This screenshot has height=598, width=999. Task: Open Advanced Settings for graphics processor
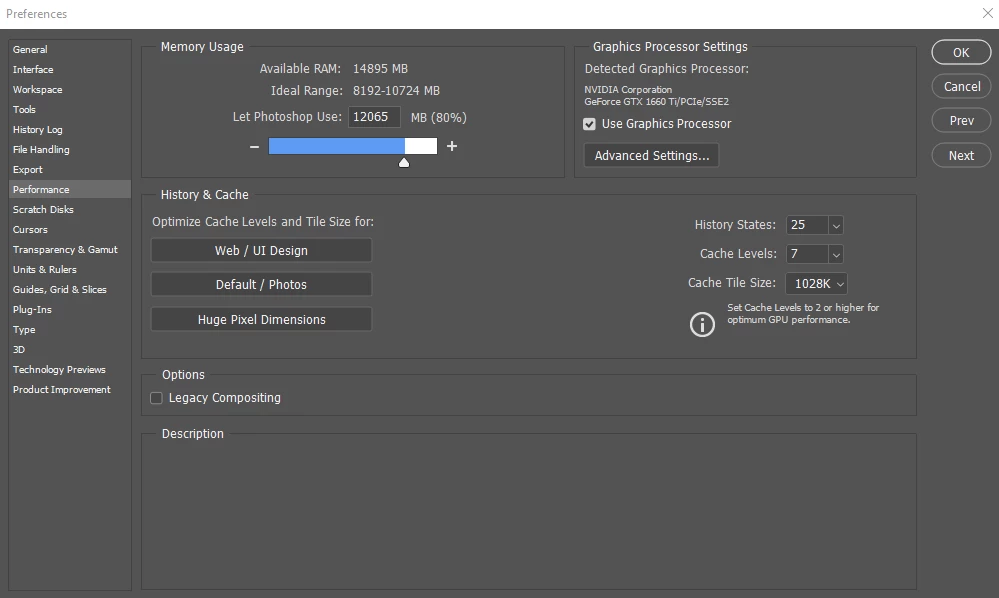pyautogui.click(x=651, y=155)
